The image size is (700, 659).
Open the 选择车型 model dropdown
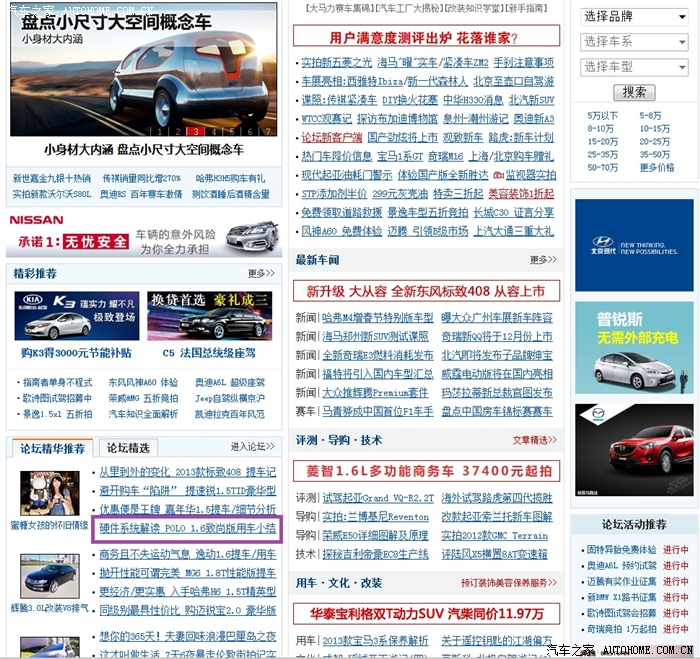(x=633, y=67)
